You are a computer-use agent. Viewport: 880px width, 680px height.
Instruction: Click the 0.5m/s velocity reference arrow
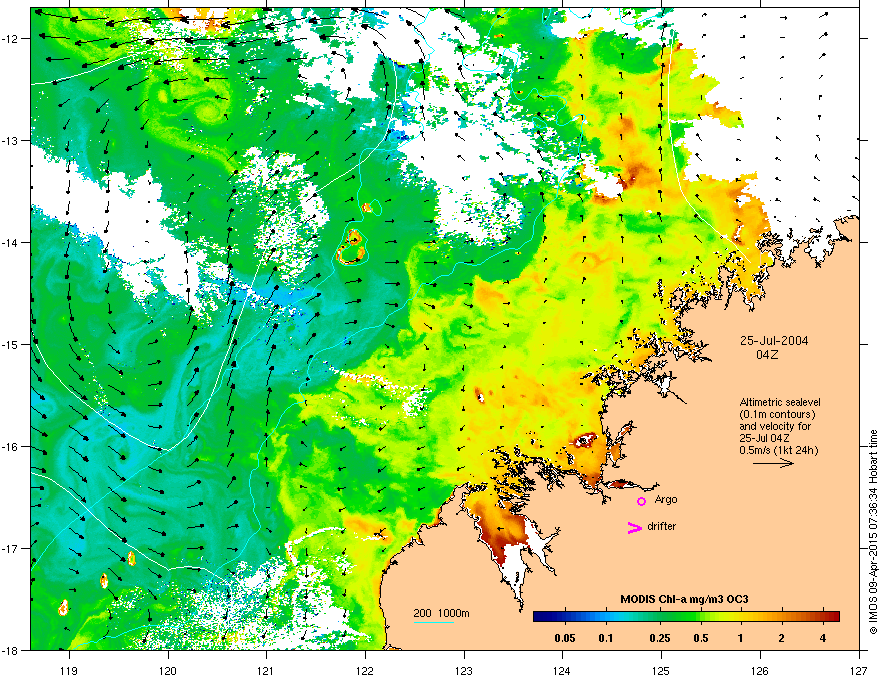pos(773,463)
